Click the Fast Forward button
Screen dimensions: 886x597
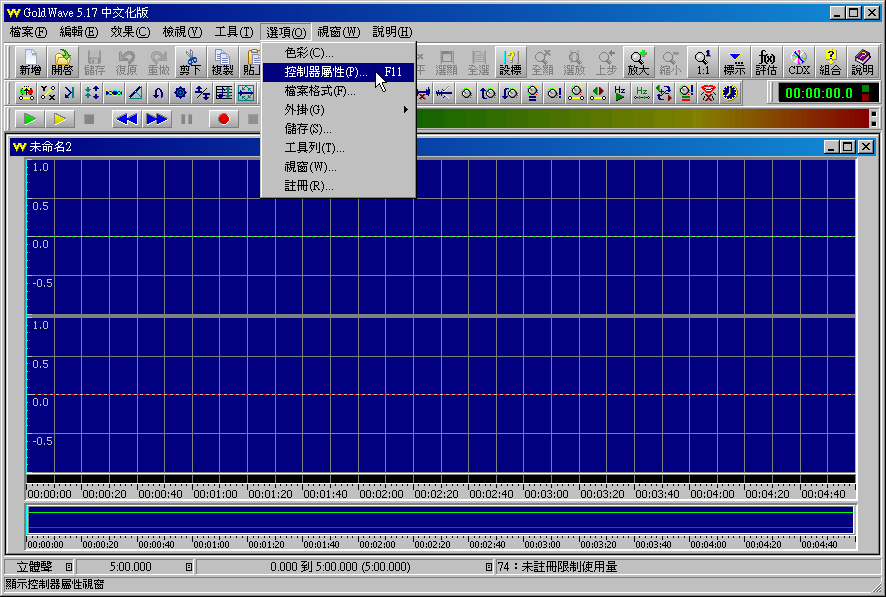[157, 119]
